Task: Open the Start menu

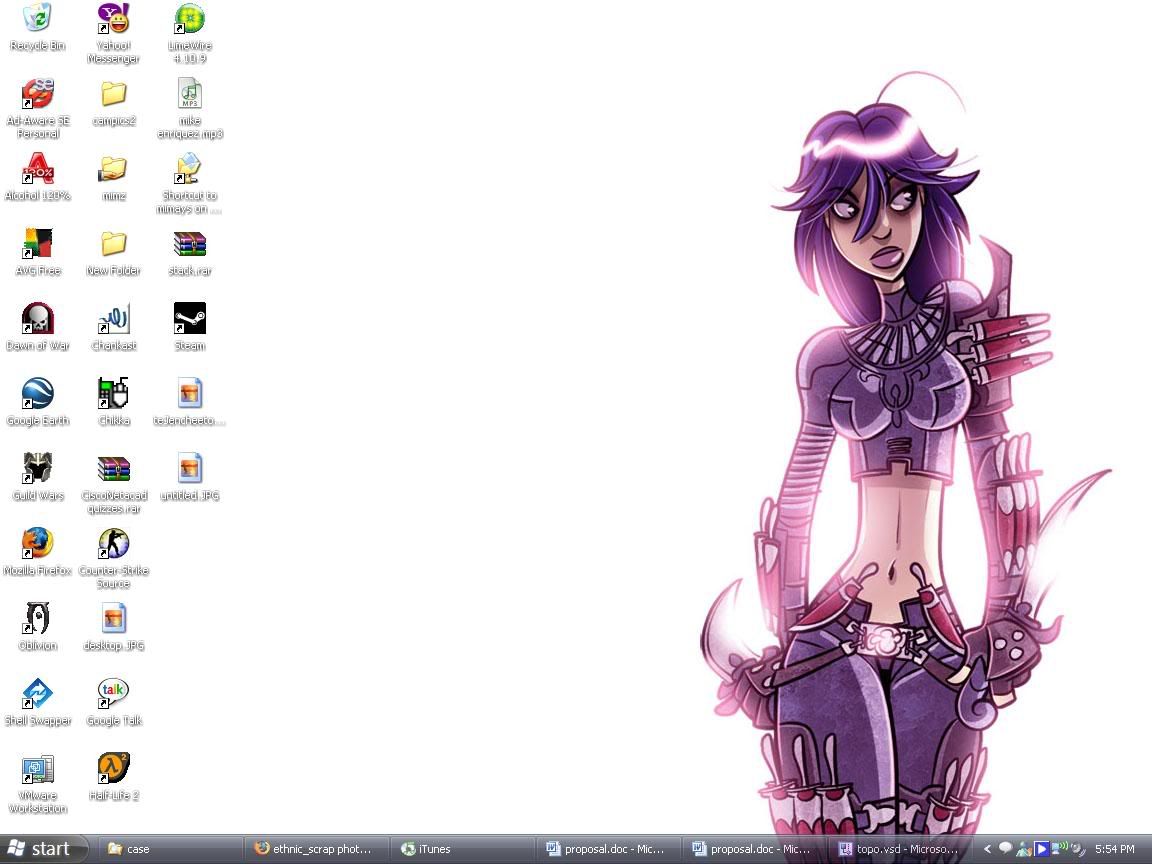Action: pyautogui.click(x=43, y=849)
